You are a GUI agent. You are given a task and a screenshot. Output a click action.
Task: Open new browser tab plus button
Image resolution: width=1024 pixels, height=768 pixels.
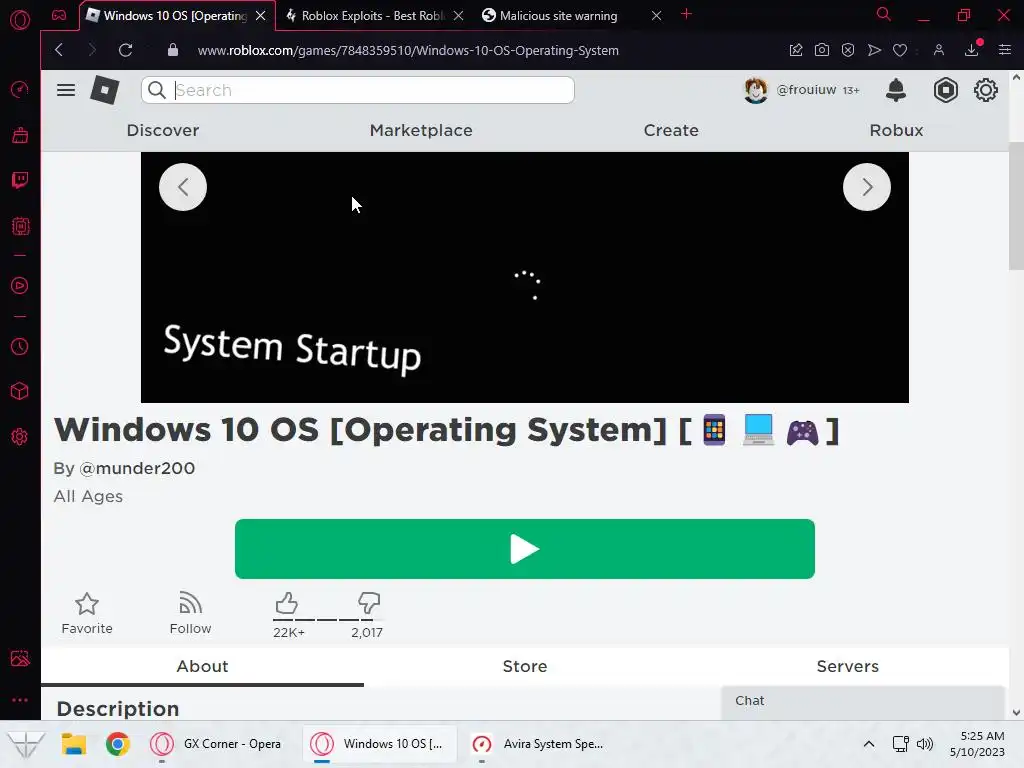click(x=686, y=14)
